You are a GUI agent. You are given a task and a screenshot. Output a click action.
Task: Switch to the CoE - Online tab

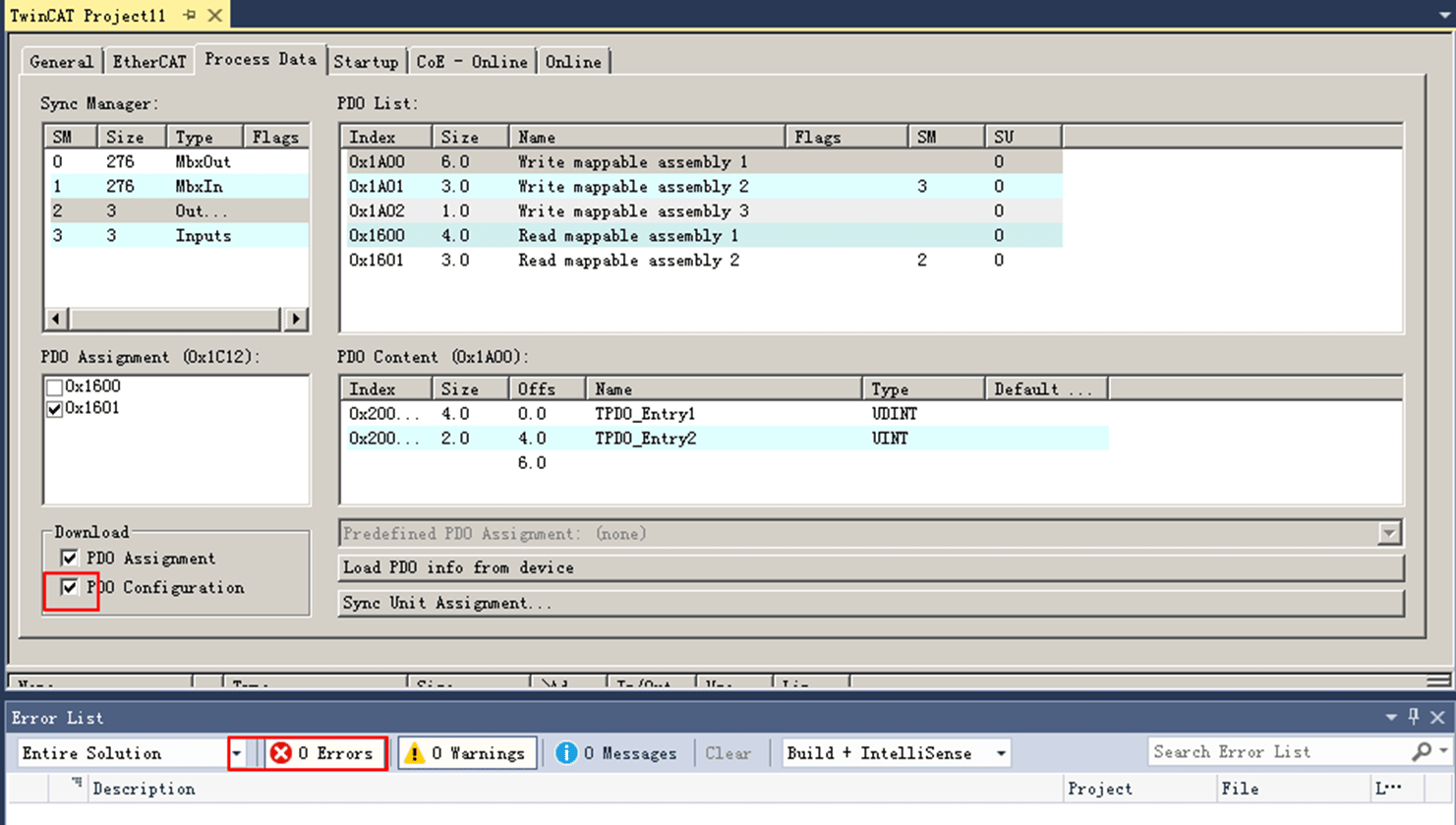(471, 62)
